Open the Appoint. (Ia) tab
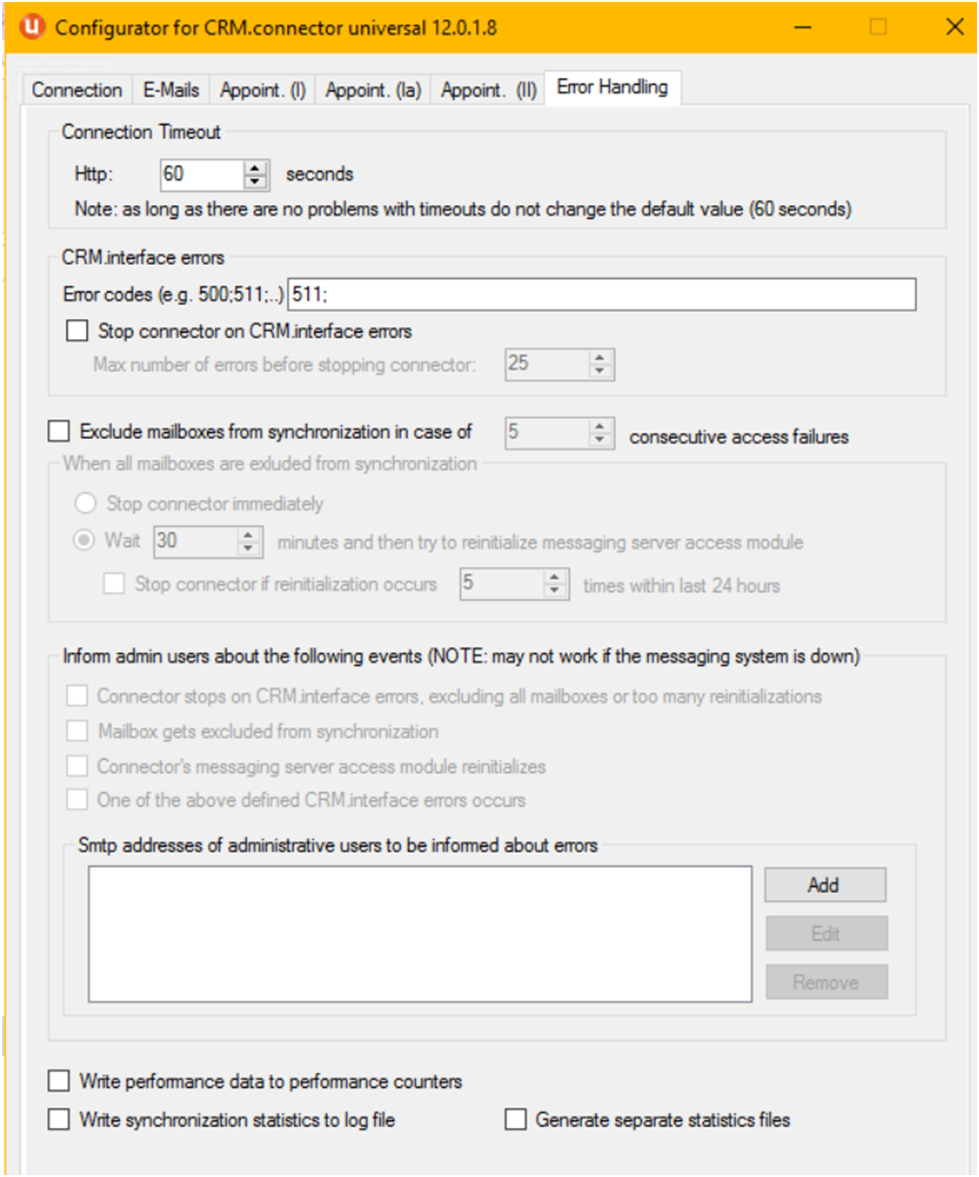 point(373,90)
